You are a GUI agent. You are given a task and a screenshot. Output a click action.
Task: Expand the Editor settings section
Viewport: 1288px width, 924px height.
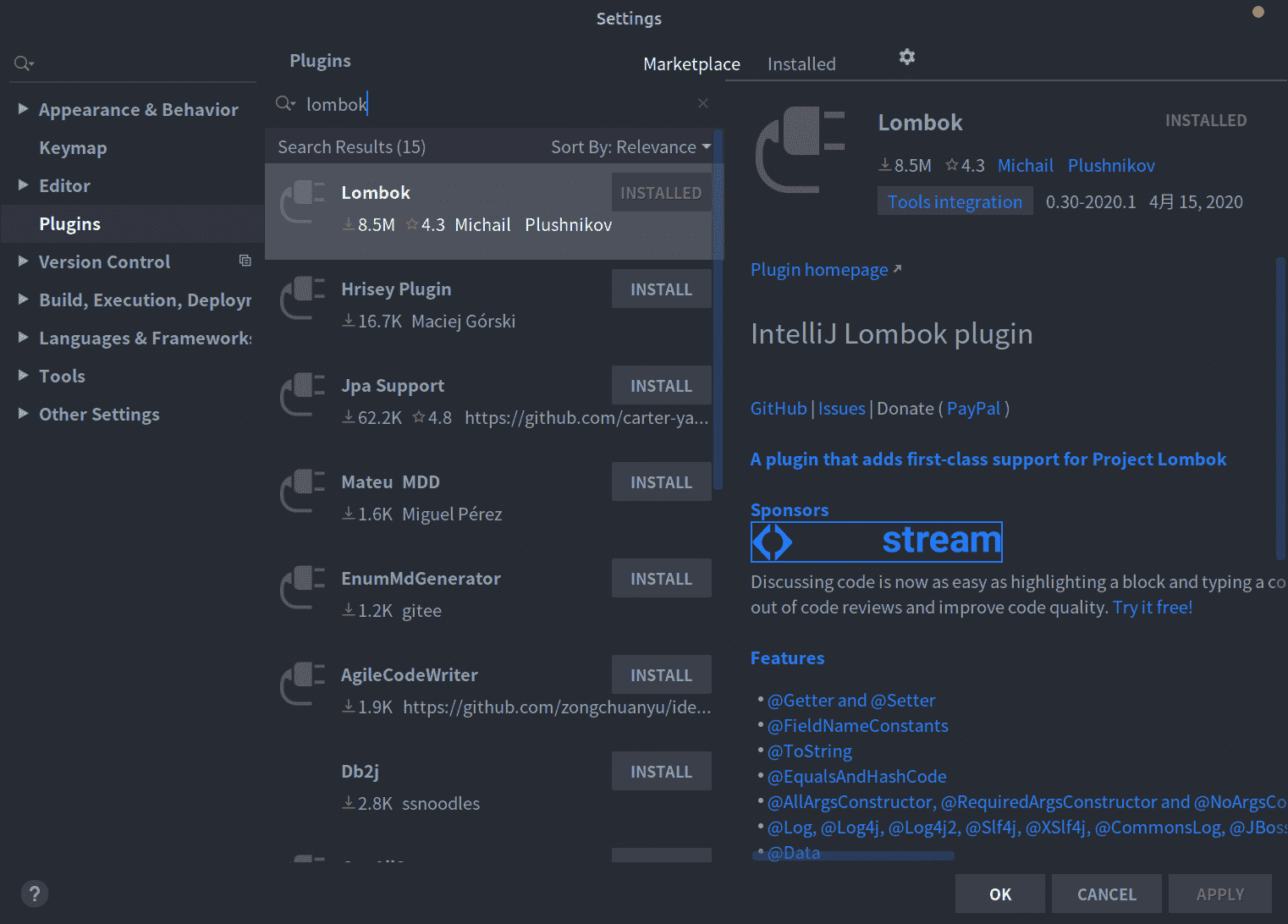pos(24,185)
